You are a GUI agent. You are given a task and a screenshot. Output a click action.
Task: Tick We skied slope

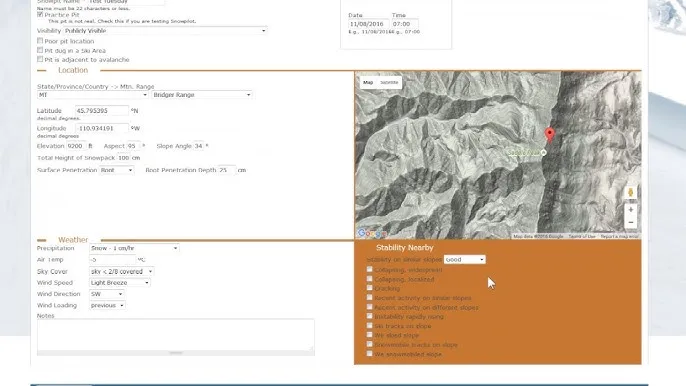(369, 335)
